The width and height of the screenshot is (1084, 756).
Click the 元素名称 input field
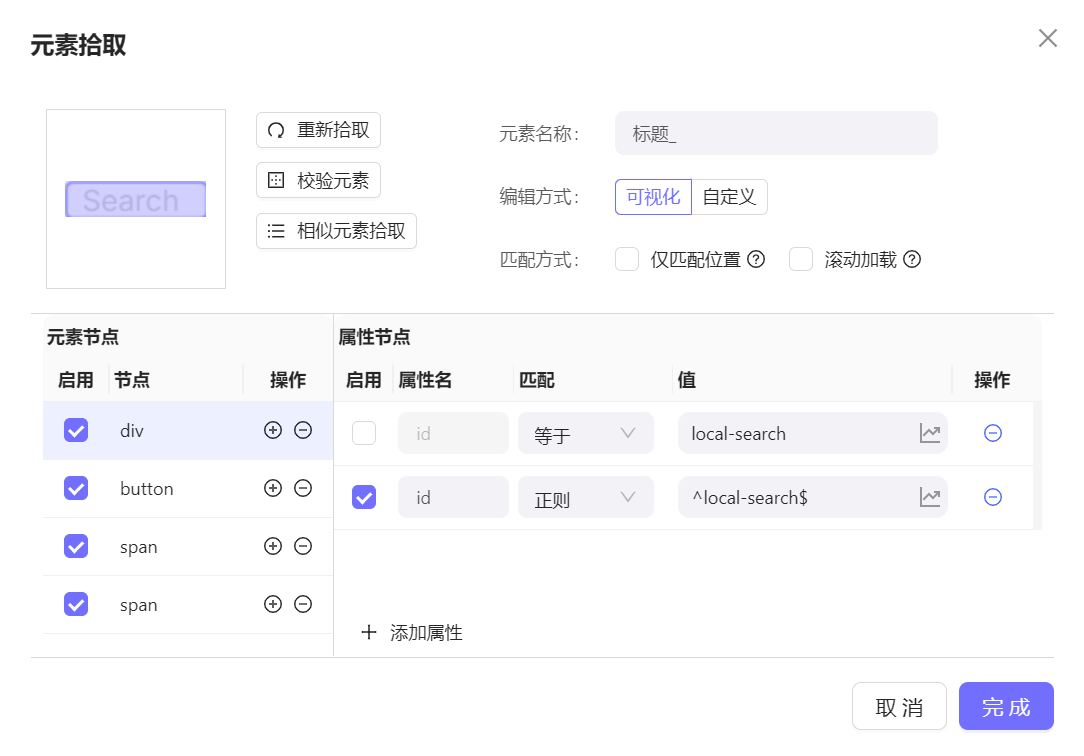[x=776, y=133]
